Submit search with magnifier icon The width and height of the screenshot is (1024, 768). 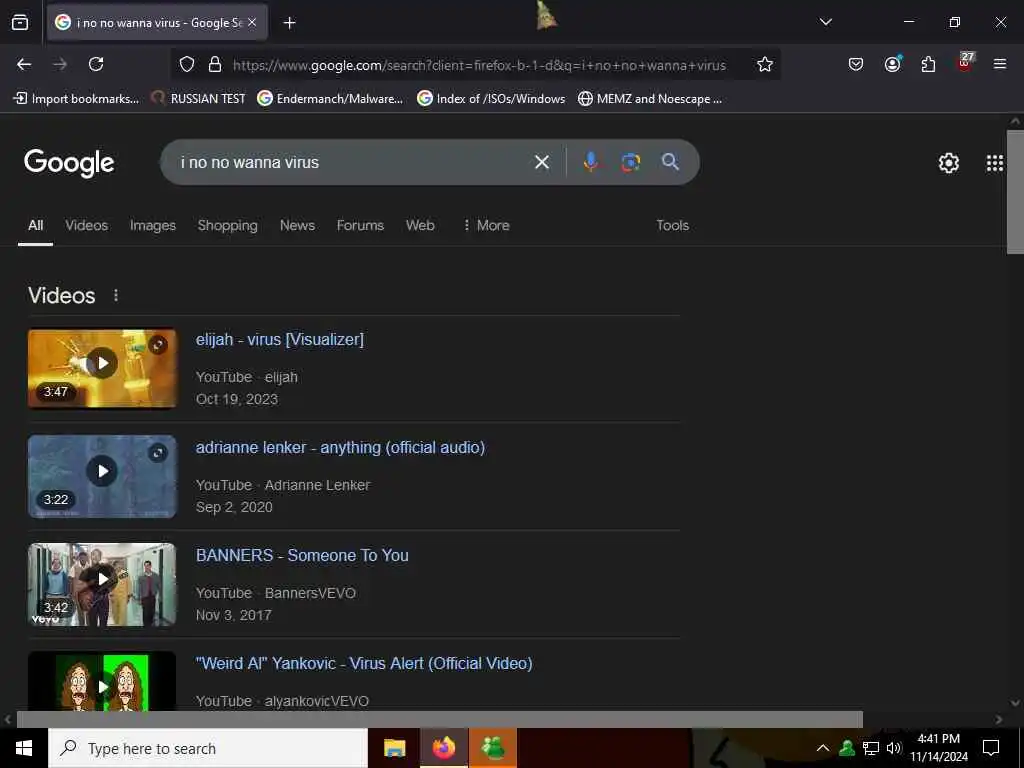click(x=671, y=161)
